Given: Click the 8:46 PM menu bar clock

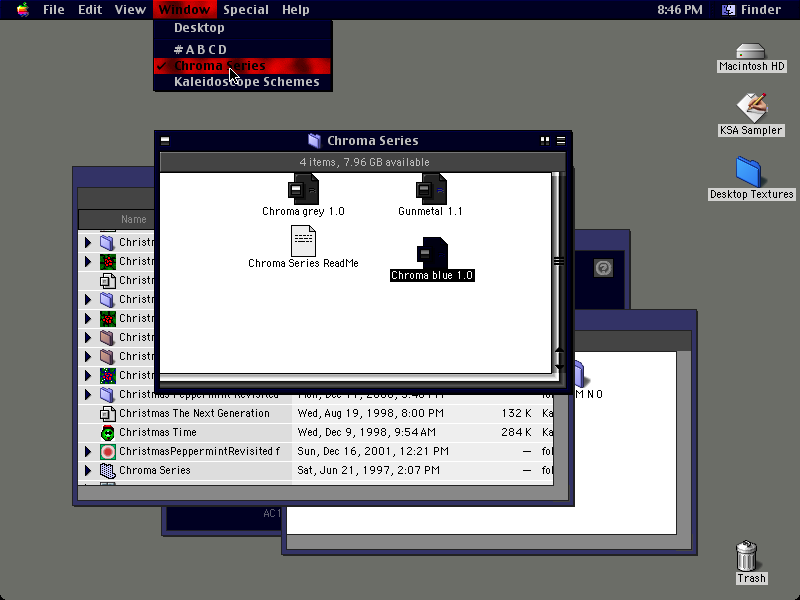Looking at the screenshot, I should [x=680, y=10].
